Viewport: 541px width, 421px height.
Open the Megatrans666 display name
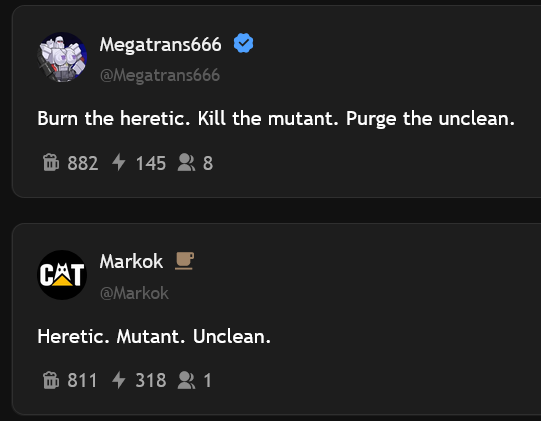[160, 45]
